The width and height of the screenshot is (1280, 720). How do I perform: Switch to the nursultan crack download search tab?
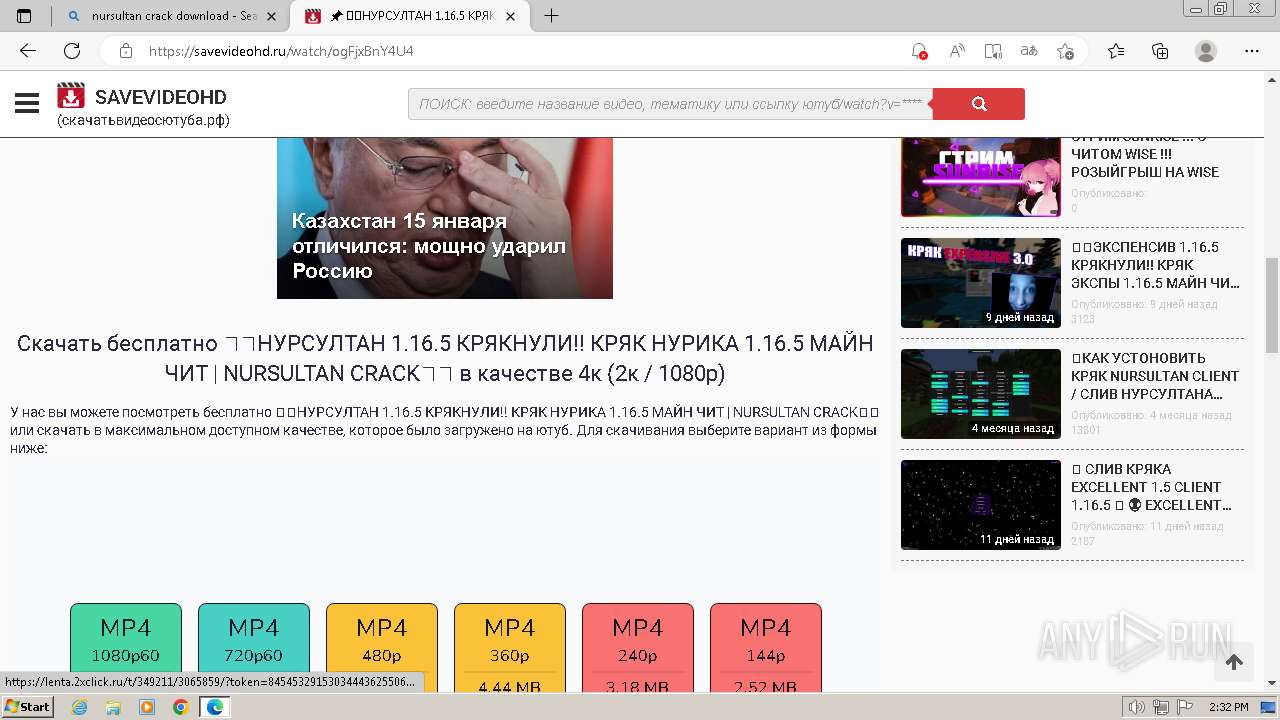[172, 16]
